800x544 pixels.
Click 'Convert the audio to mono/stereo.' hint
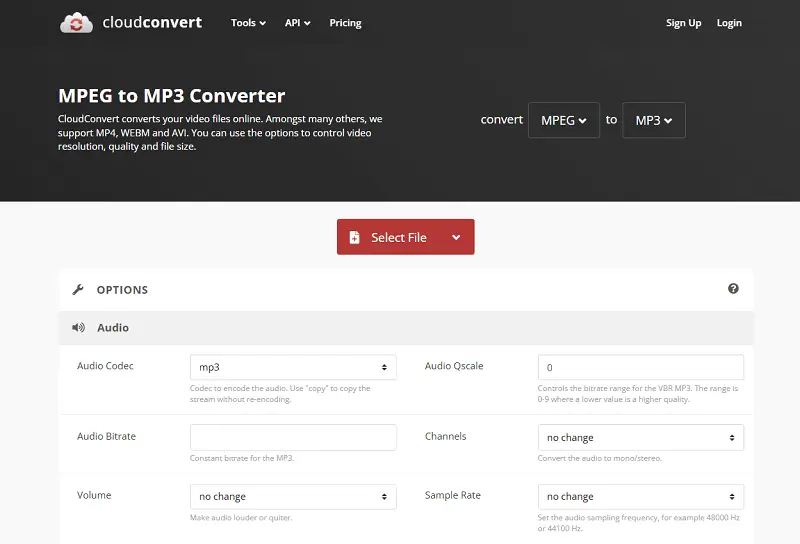pos(599,458)
